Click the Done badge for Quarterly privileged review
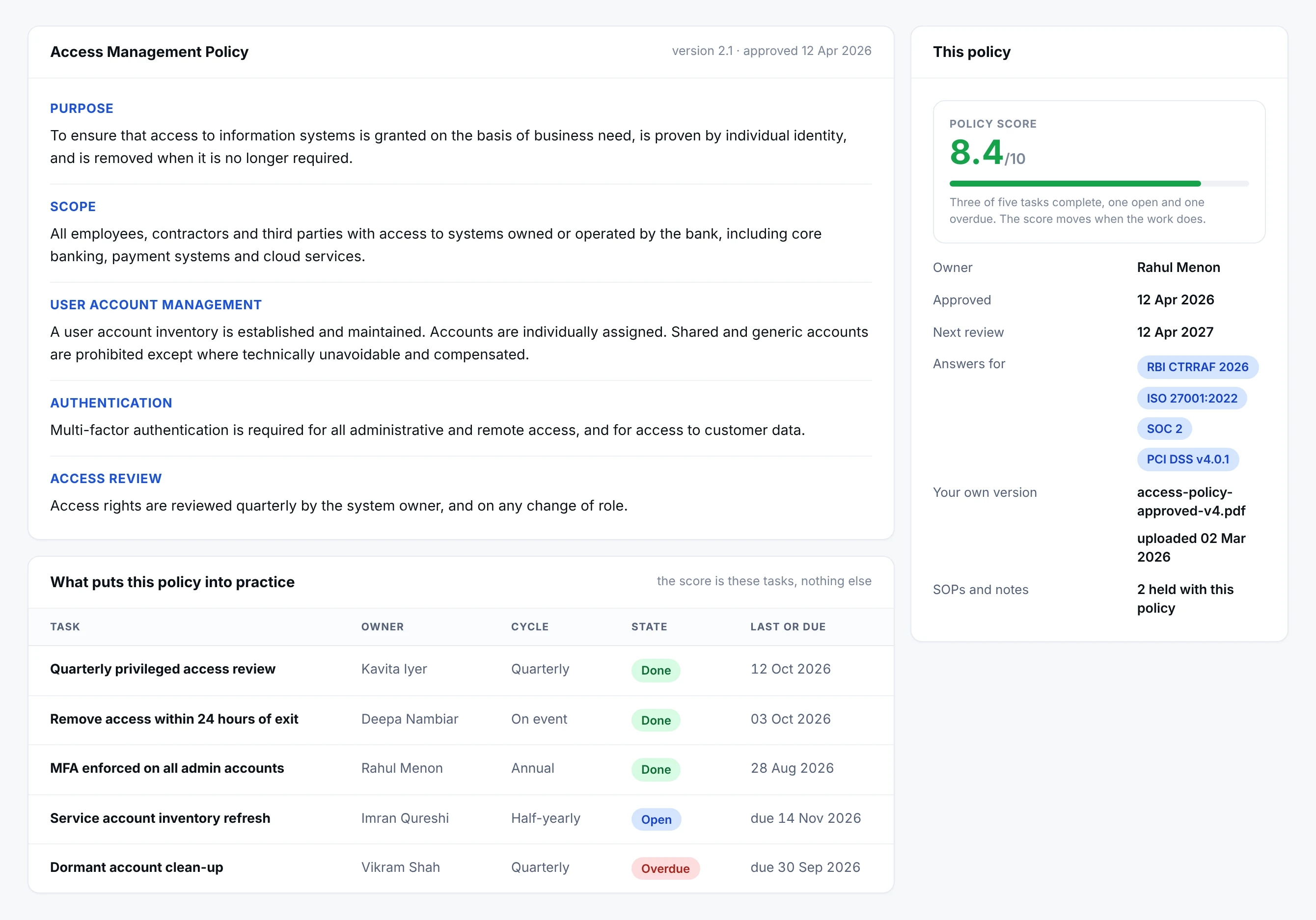This screenshot has height=920, width=1316. [655, 670]
